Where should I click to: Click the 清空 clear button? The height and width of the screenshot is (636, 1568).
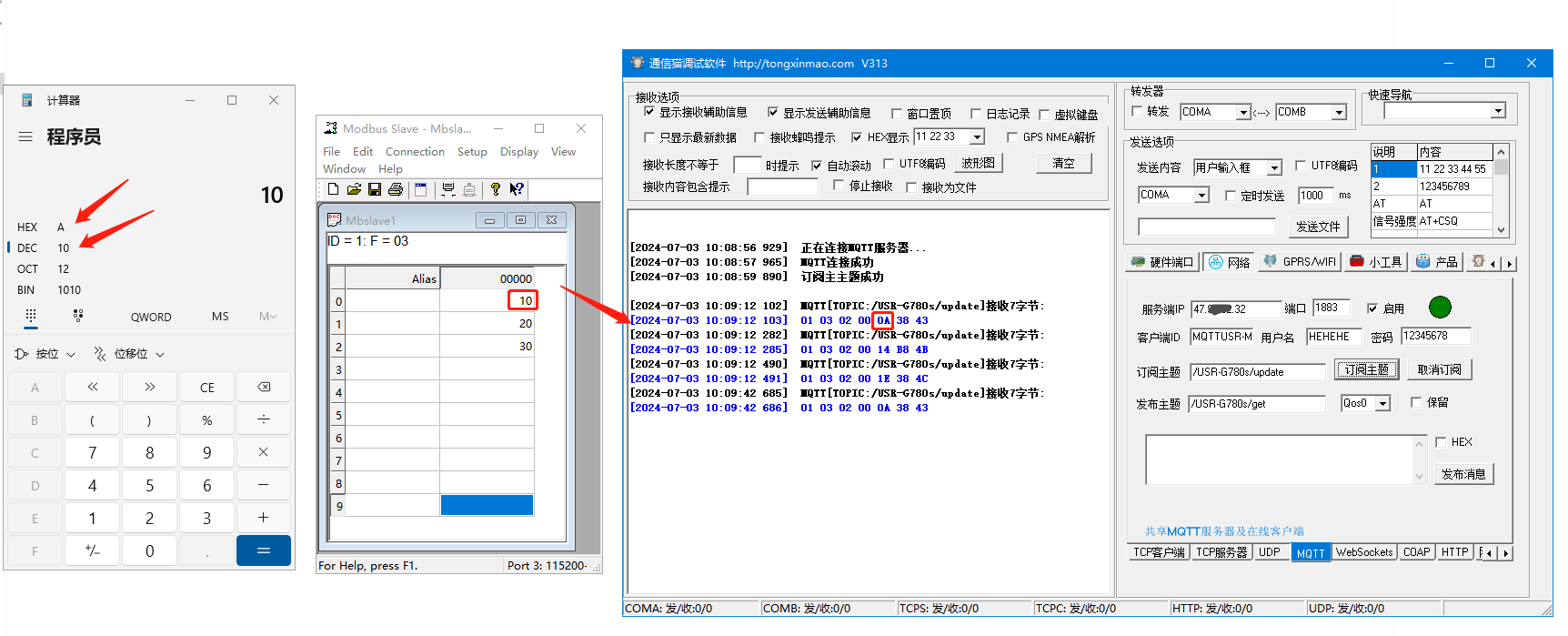click(1063, 164)
